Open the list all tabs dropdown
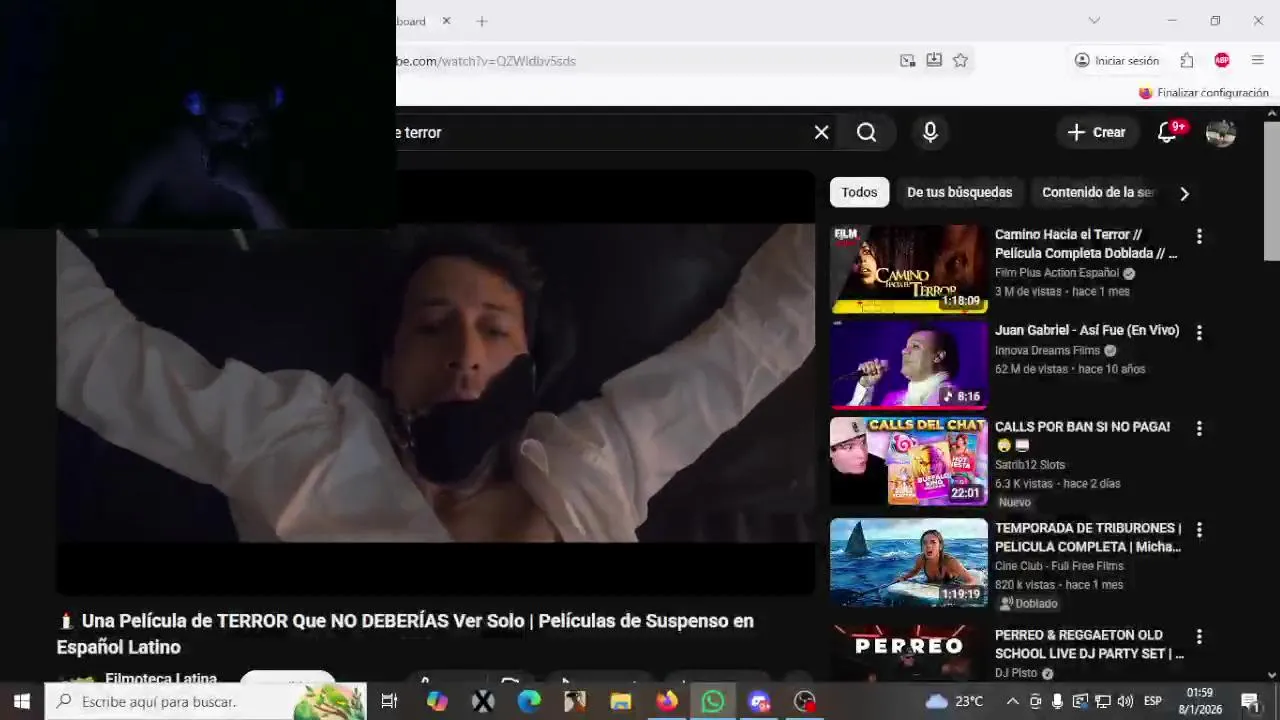 1094,21
